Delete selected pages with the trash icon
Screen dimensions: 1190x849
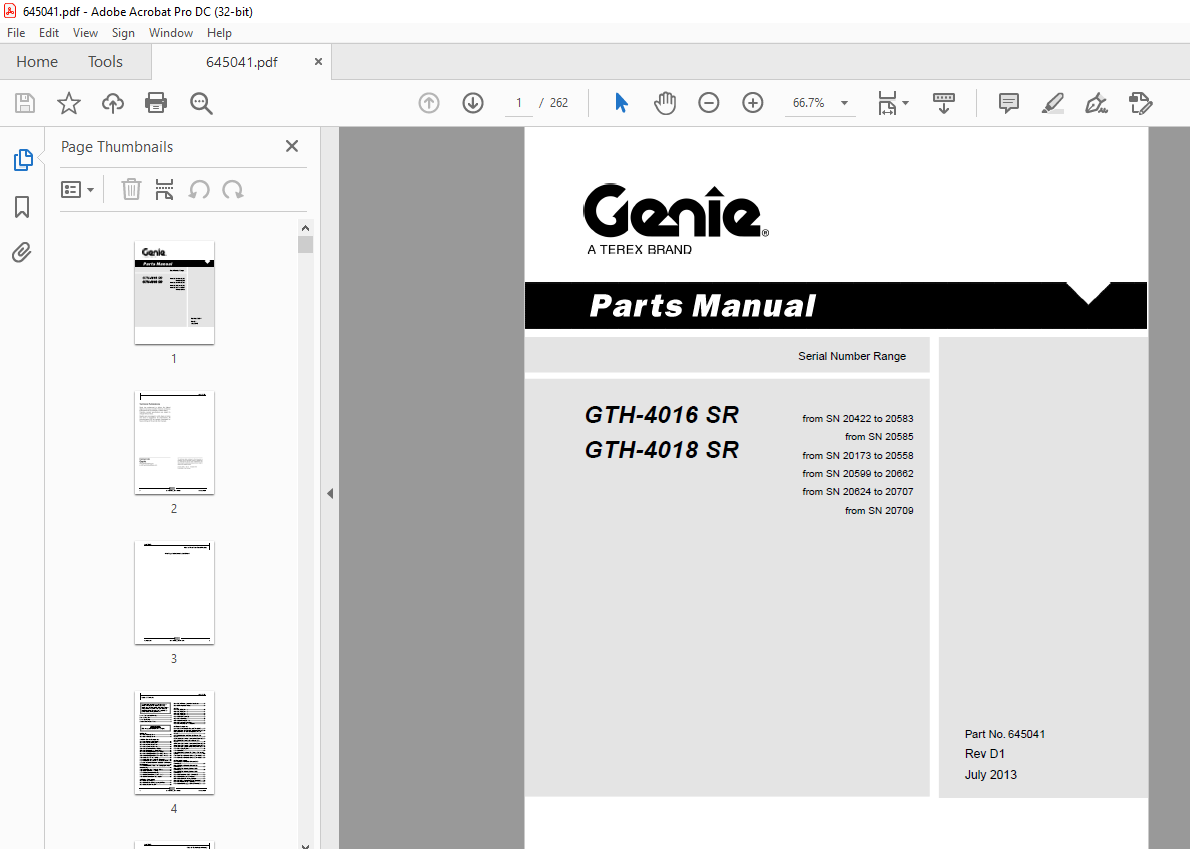coord(131,190)
